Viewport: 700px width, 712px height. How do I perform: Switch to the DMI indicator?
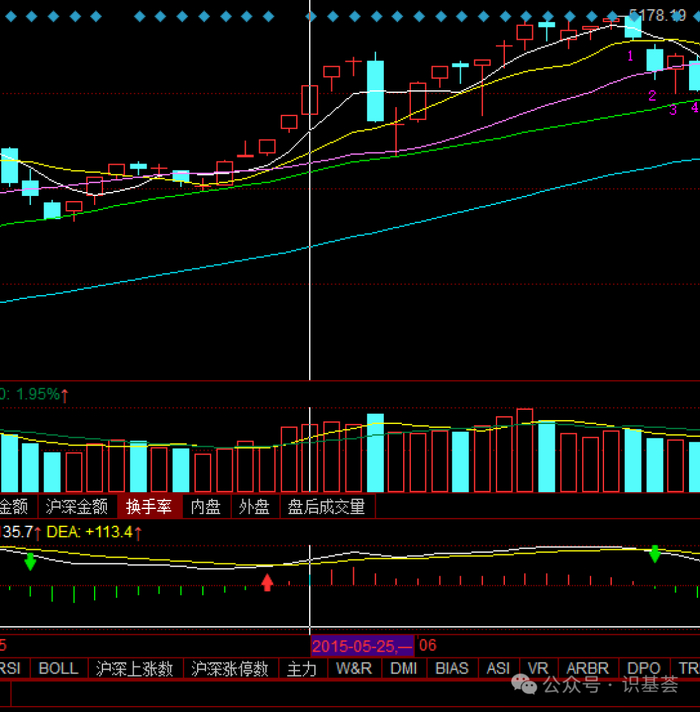click(404, 668)
